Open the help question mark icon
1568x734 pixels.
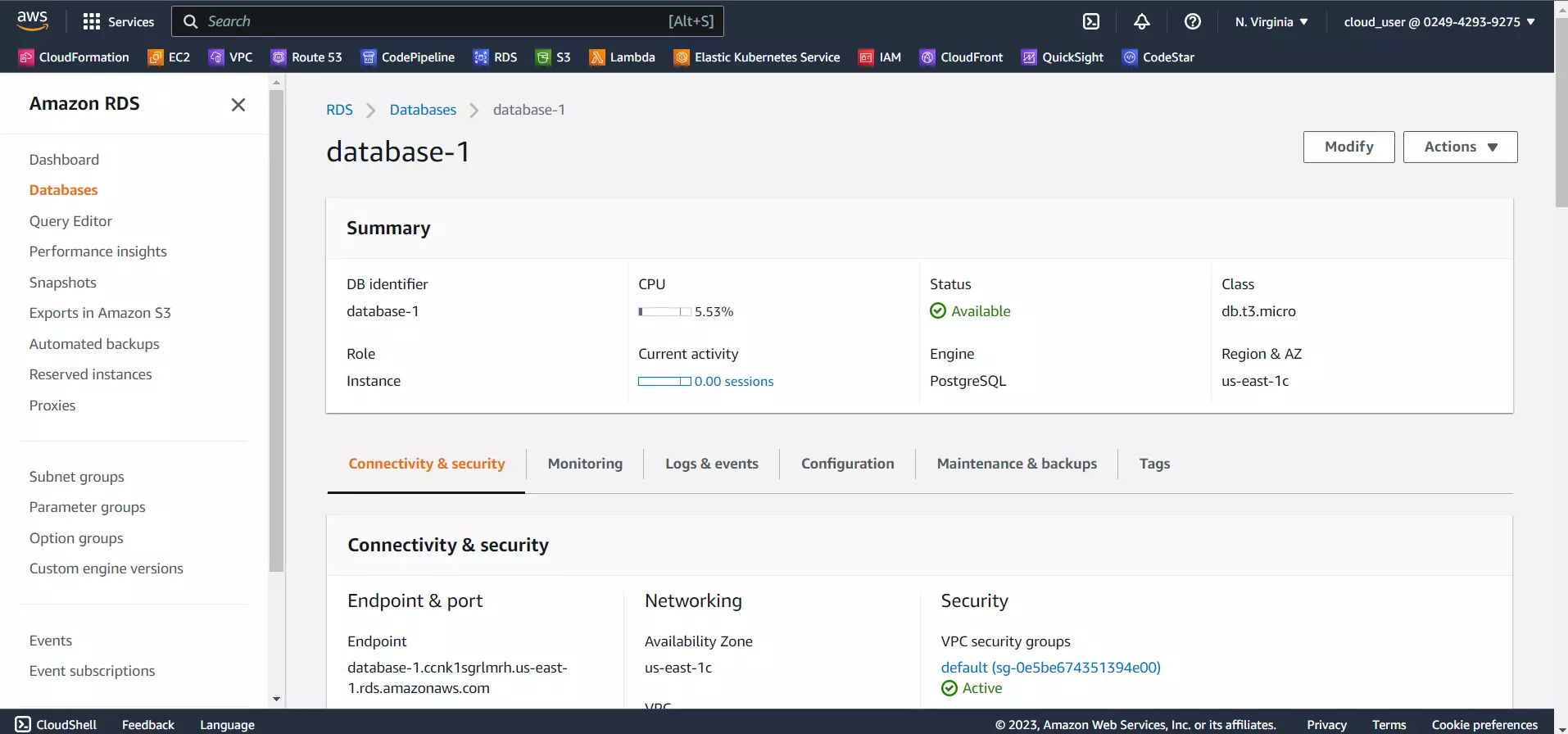click(1193, 21)
